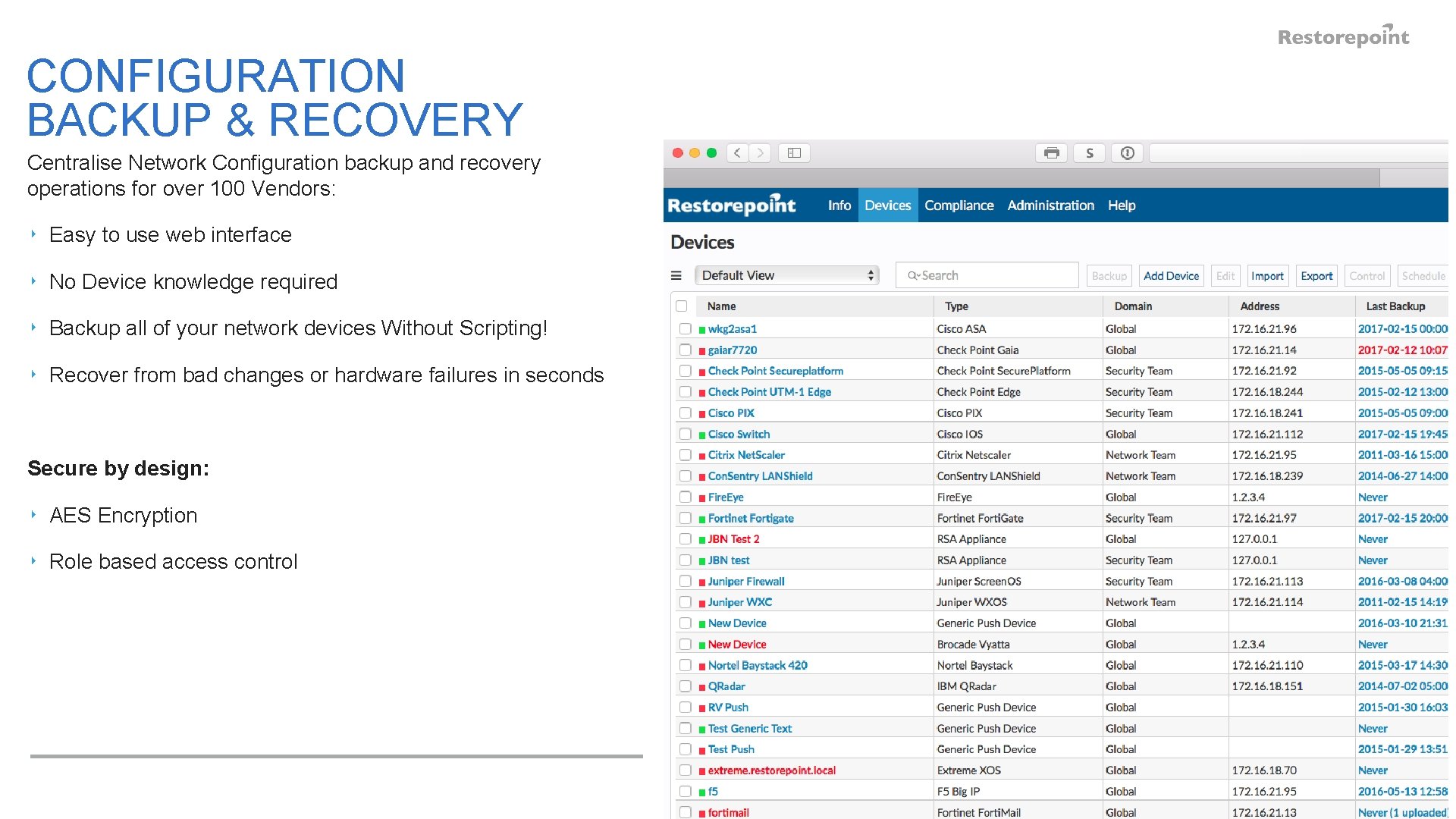
Task: Switch to the Administration tab
Action: (1050, 206)
